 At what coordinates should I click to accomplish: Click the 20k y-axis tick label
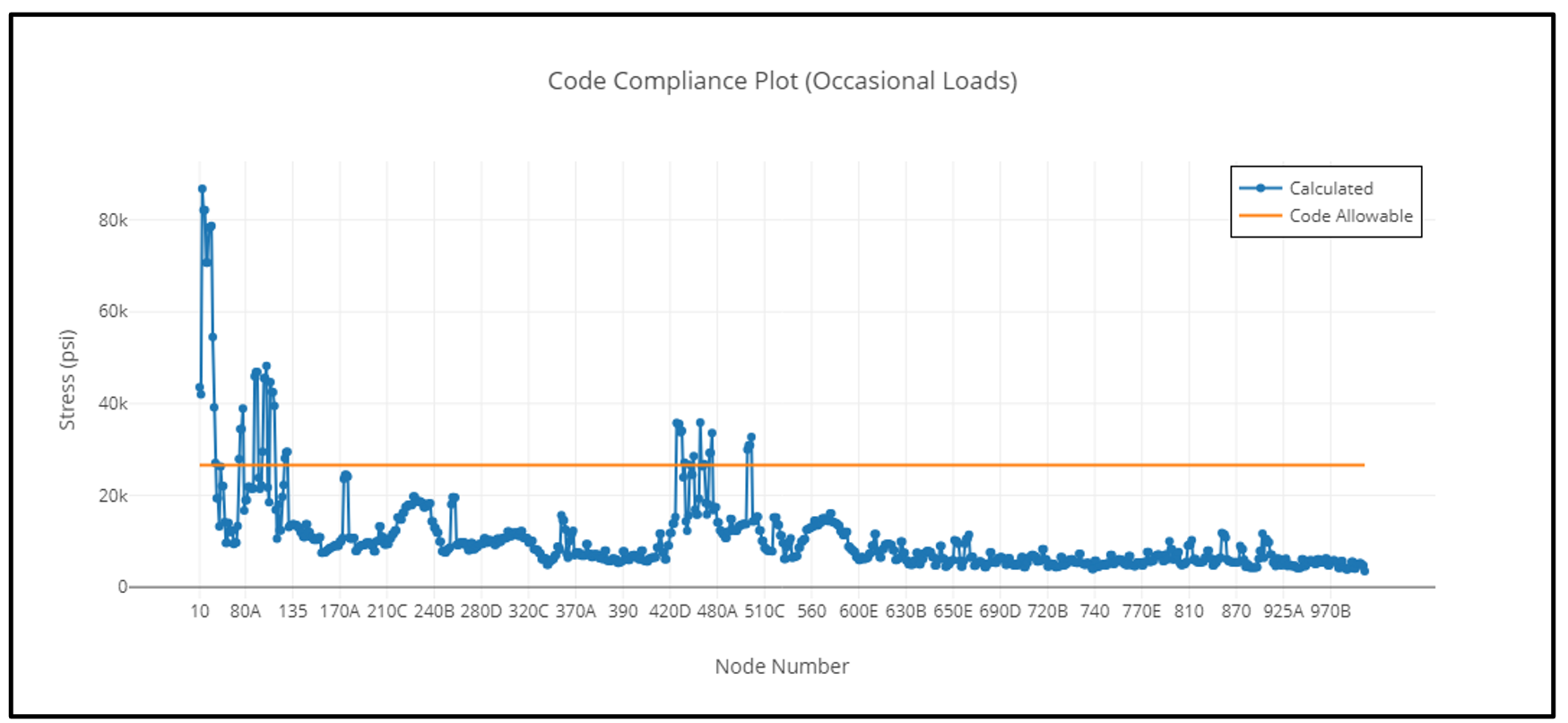113,496
